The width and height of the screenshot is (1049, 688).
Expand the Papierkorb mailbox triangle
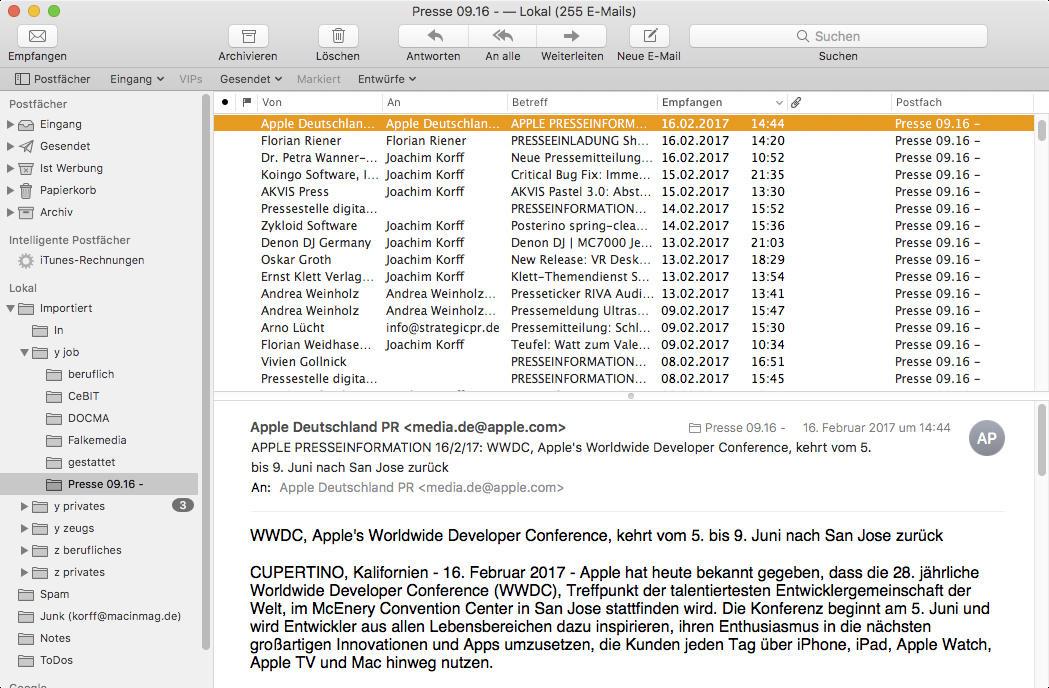click(x=10, y=191)
